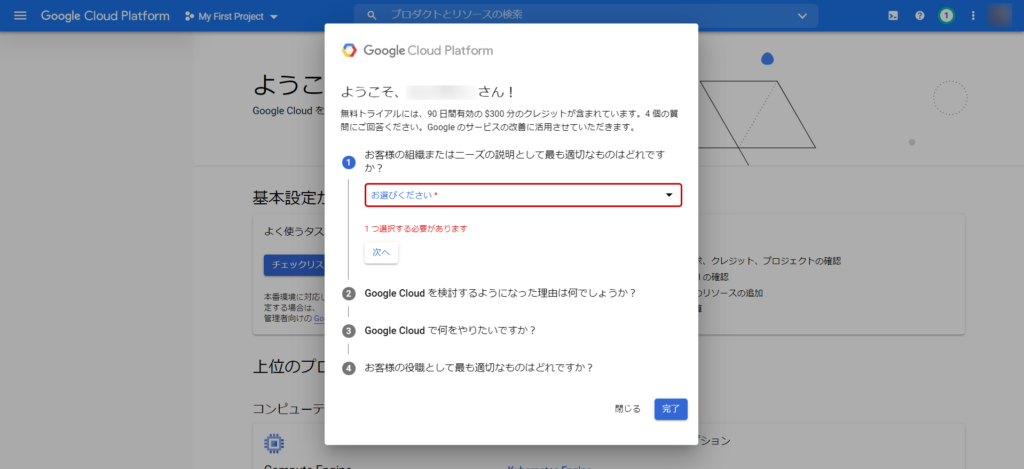Click the user account avatar

[999, 16]
